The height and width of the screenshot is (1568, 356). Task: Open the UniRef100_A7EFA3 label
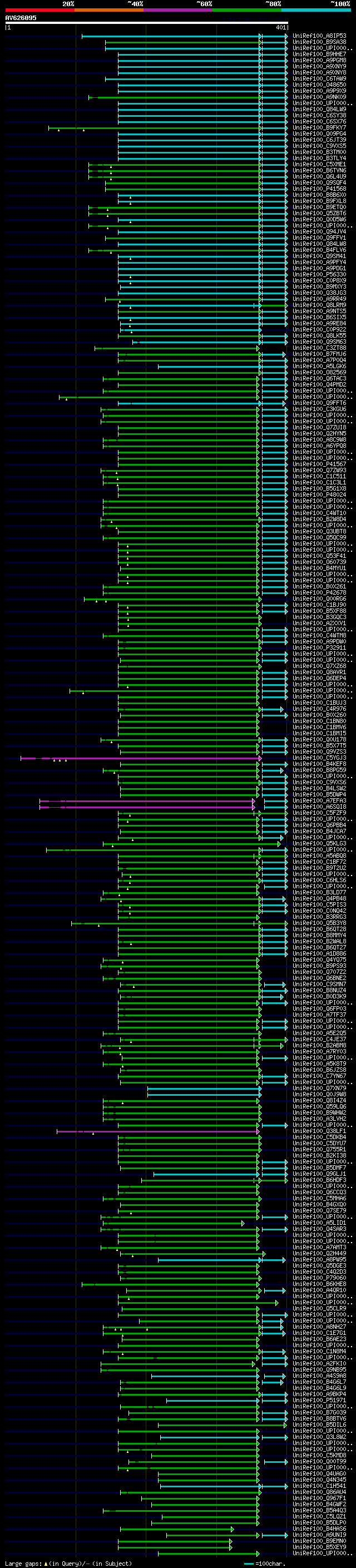coord(319,800)
